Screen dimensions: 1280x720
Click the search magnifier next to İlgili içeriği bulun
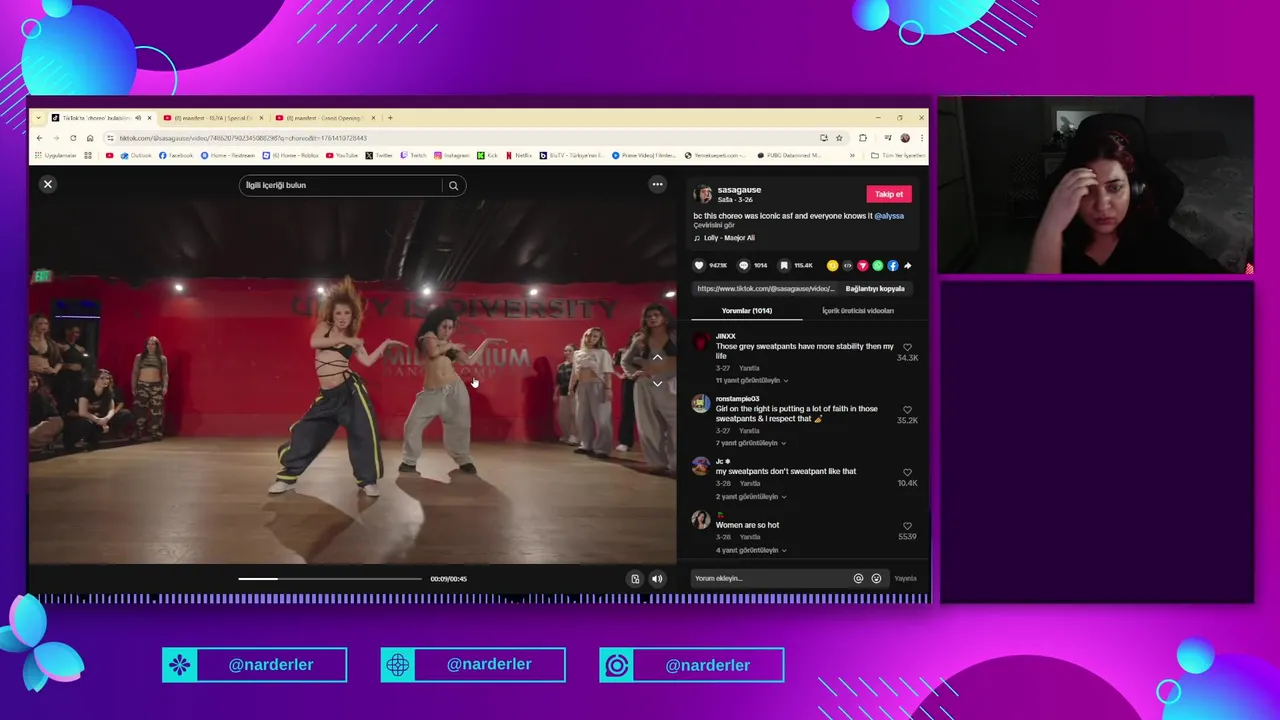click(x=453, y=185)
